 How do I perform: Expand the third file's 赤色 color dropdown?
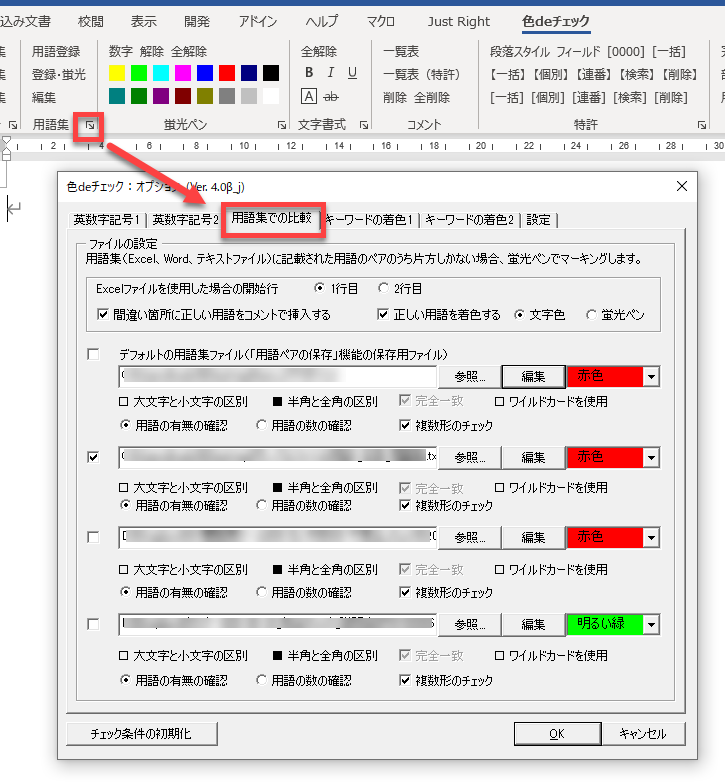(x=651, y=537)
